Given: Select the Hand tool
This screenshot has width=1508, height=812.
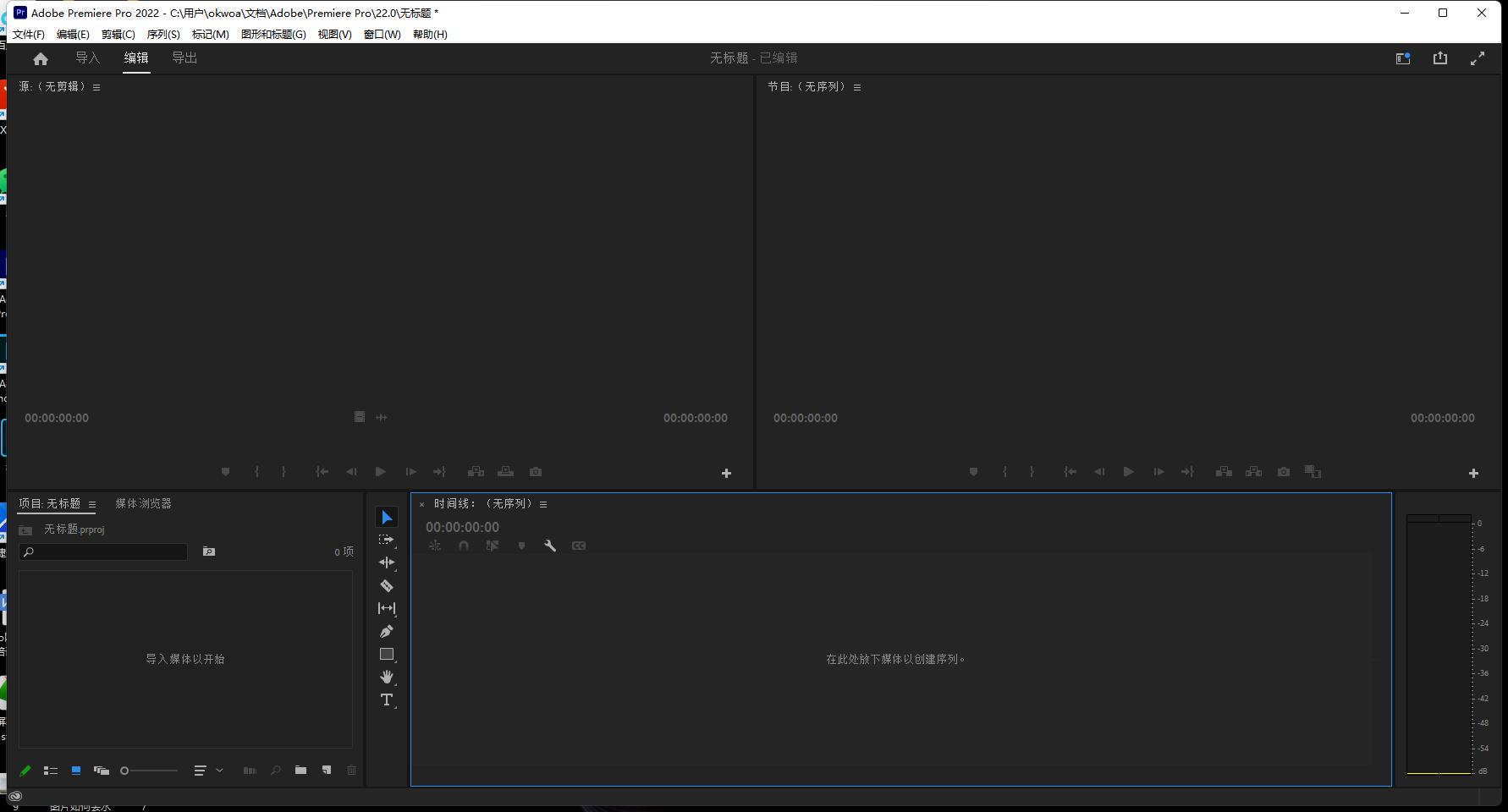Looking at the screenshot, I should 387,677.
